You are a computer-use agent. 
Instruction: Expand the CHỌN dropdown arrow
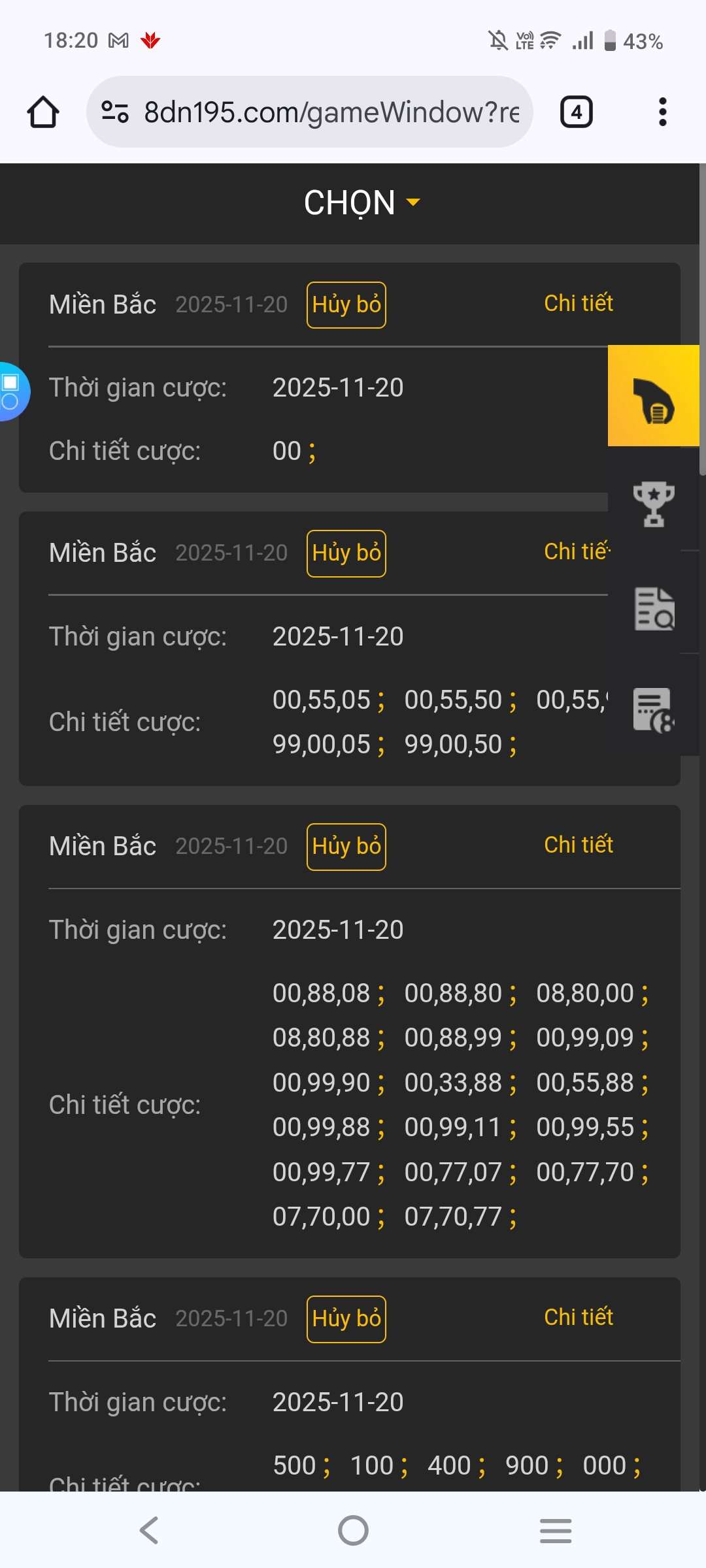[413, 202]
